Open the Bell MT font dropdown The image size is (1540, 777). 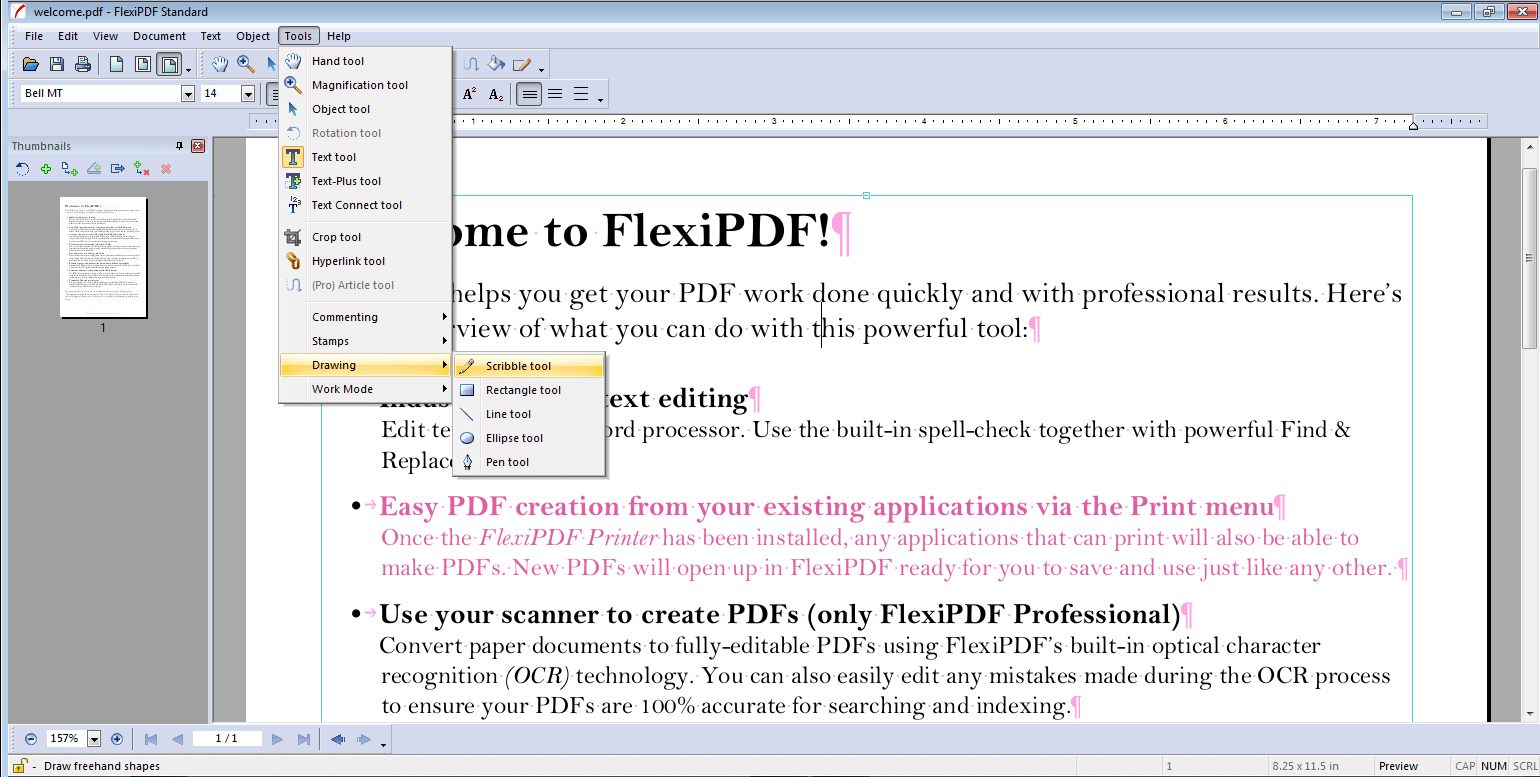[x=188, y=94]
